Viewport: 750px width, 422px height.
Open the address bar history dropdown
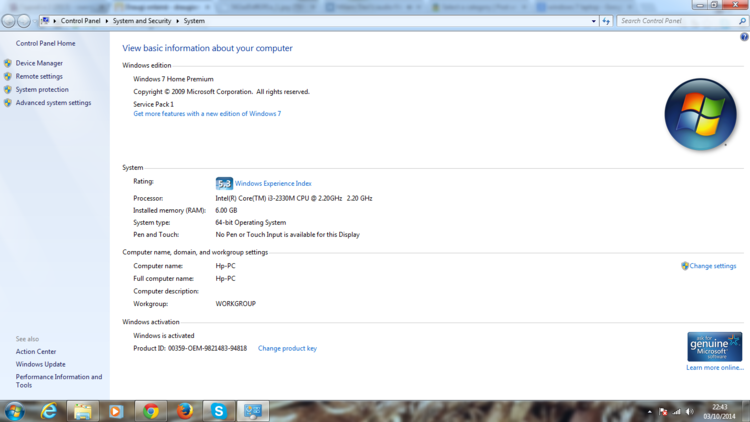click(594, 21)
